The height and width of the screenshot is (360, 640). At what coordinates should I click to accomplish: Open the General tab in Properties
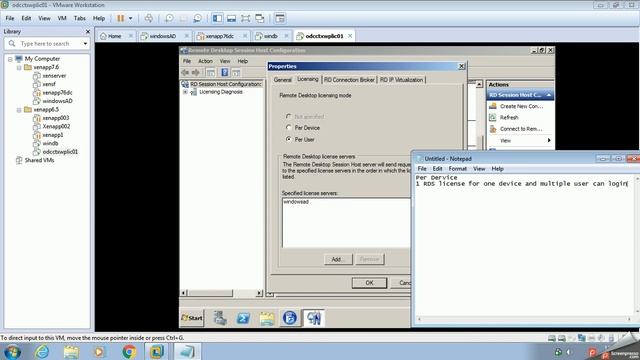coord(282,80)
